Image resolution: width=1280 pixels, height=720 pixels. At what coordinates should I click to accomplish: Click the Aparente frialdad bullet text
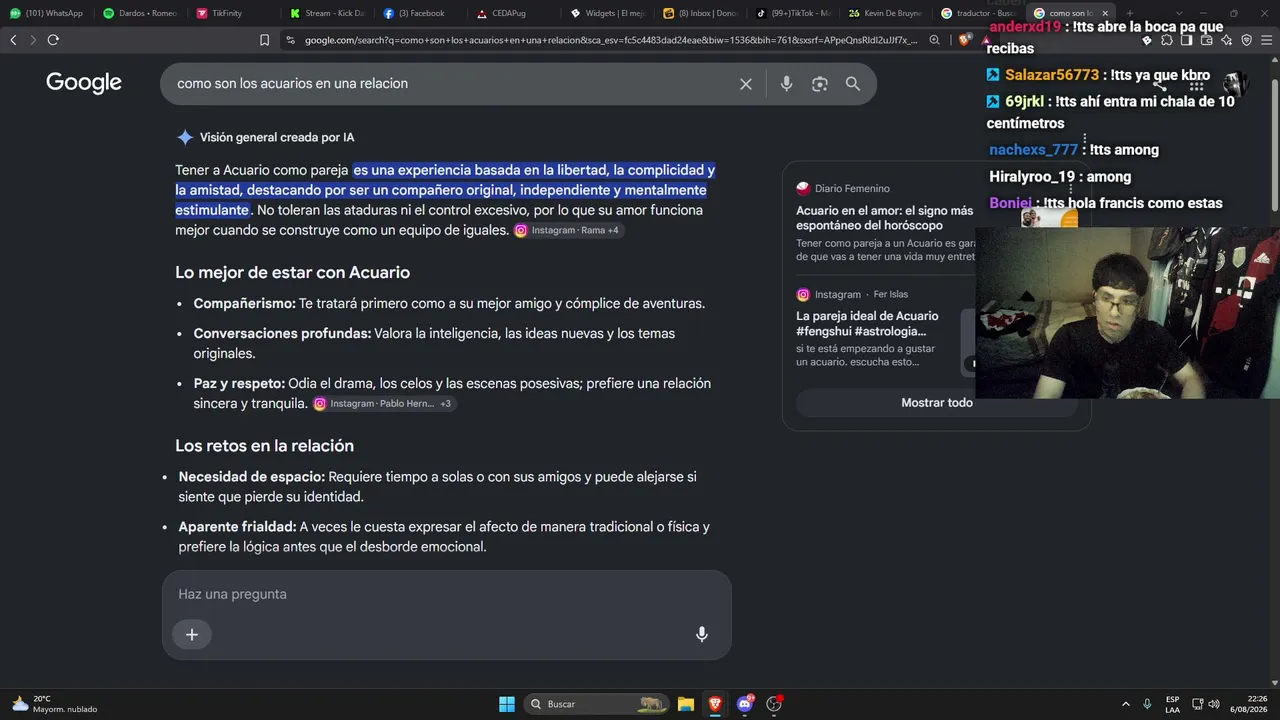click(x=444, y=537)
